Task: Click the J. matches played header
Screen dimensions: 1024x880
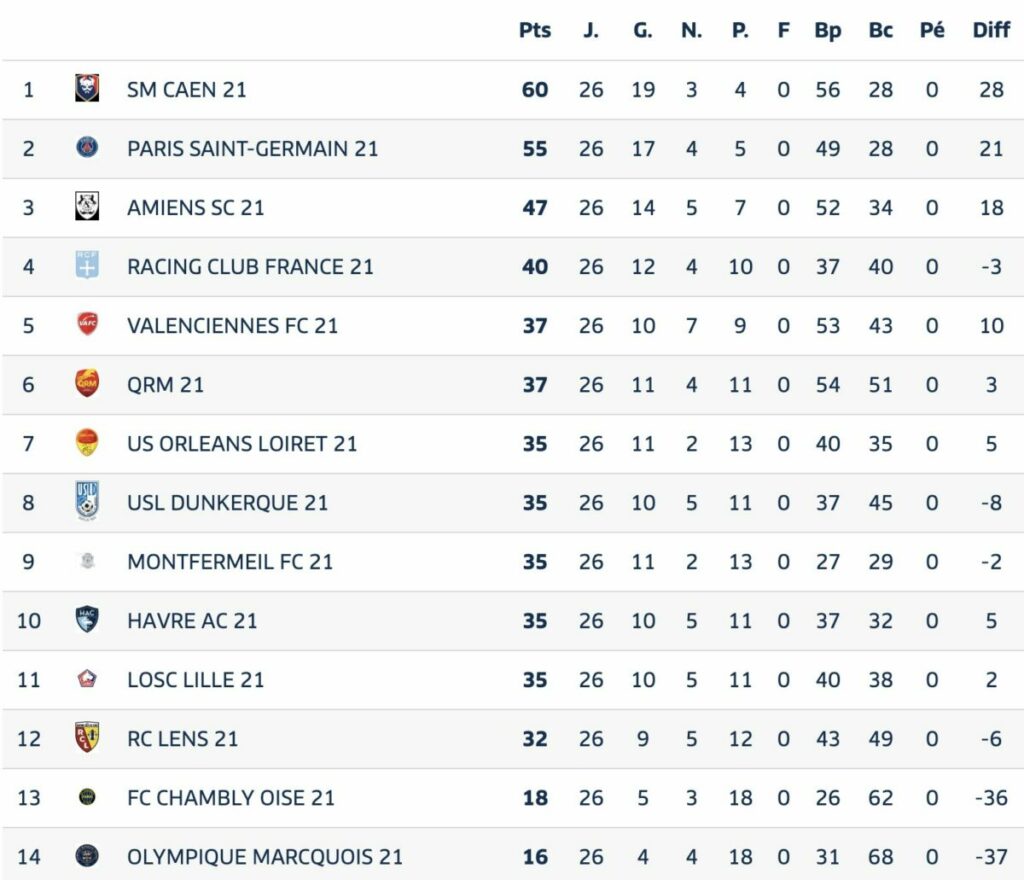Action: (590, 31)
